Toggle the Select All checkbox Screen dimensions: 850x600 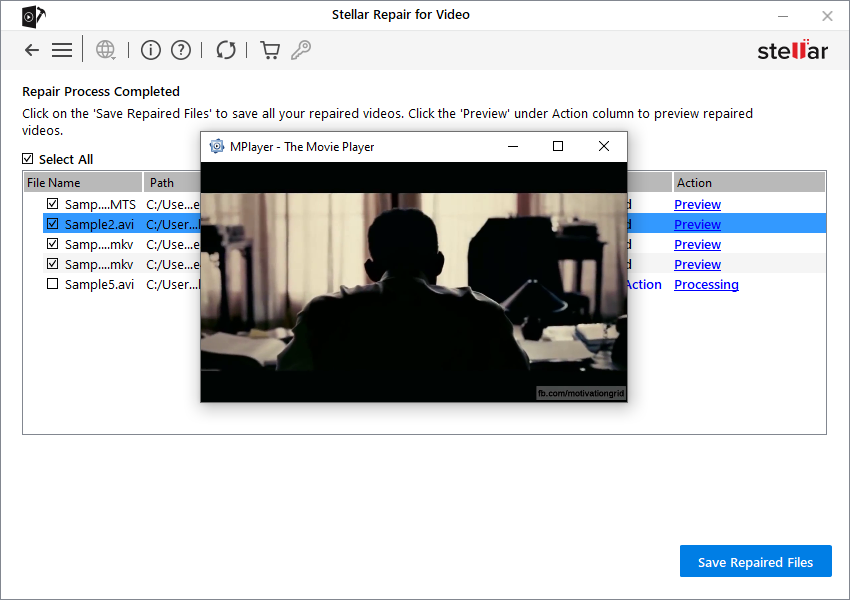click(28, 159)
